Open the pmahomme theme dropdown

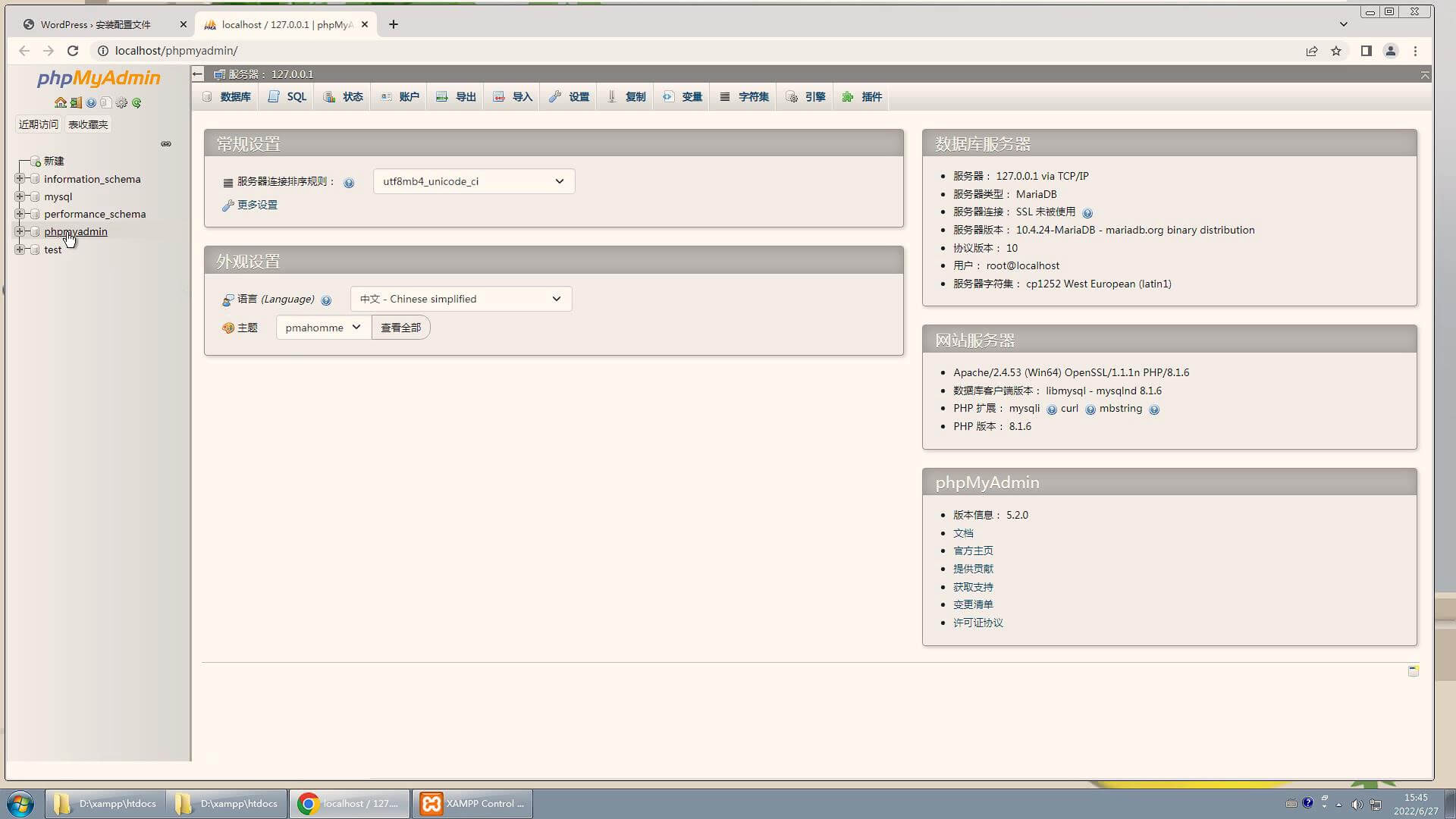[324, 328]
